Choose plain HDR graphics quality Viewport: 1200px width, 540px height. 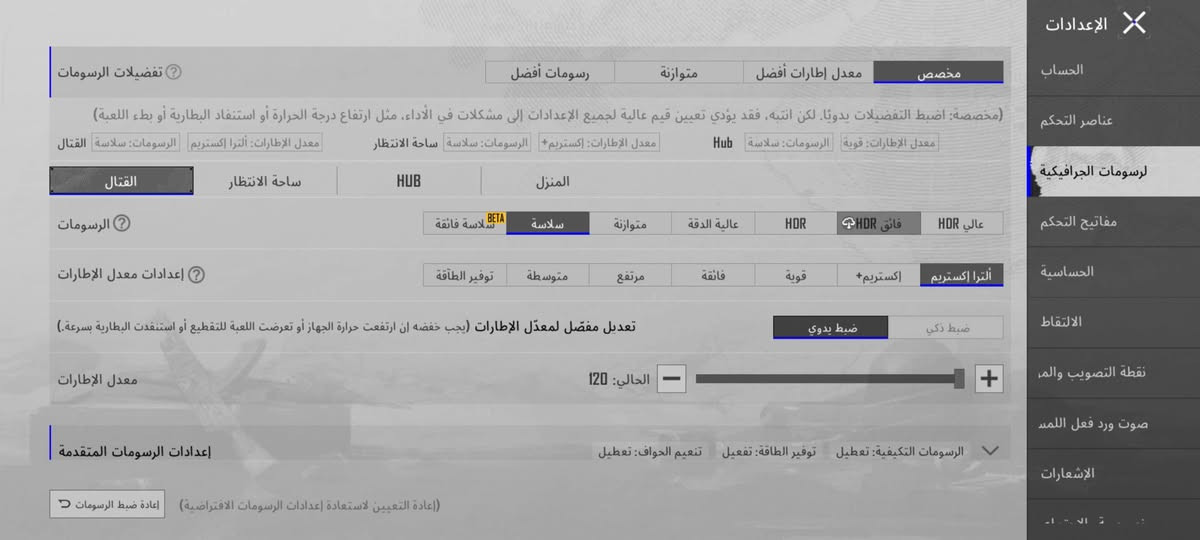pos(795,224)
